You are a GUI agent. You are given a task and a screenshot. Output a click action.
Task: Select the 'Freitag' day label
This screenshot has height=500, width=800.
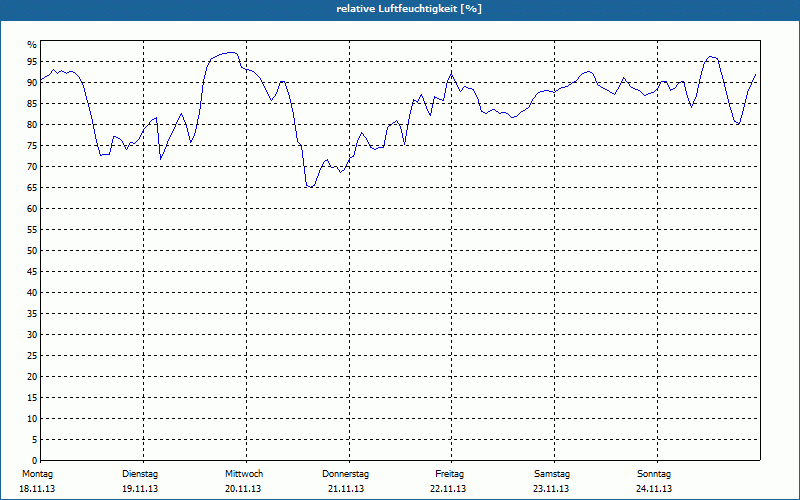(449, 474)
